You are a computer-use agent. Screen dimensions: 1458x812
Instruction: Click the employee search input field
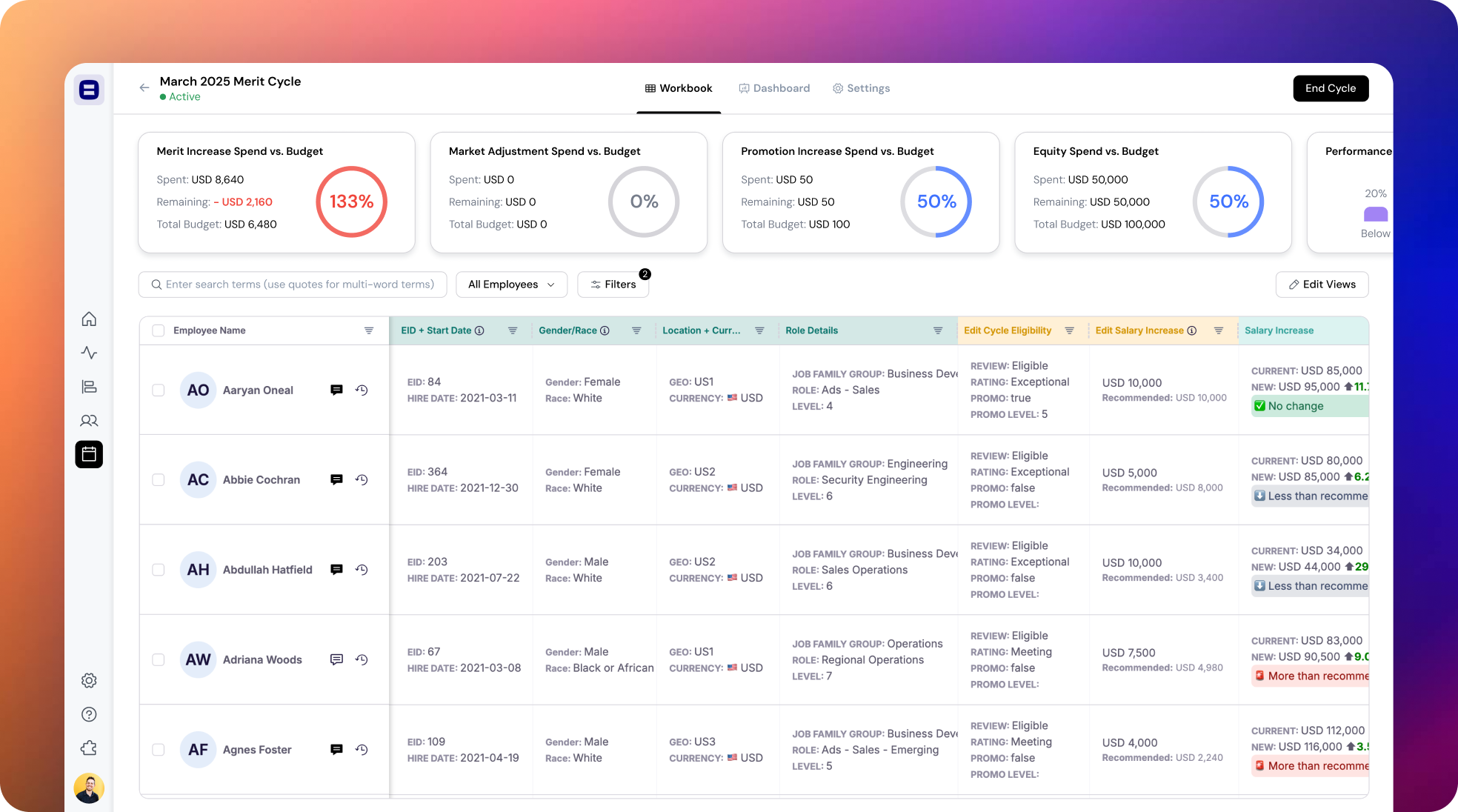pos(293,284)
